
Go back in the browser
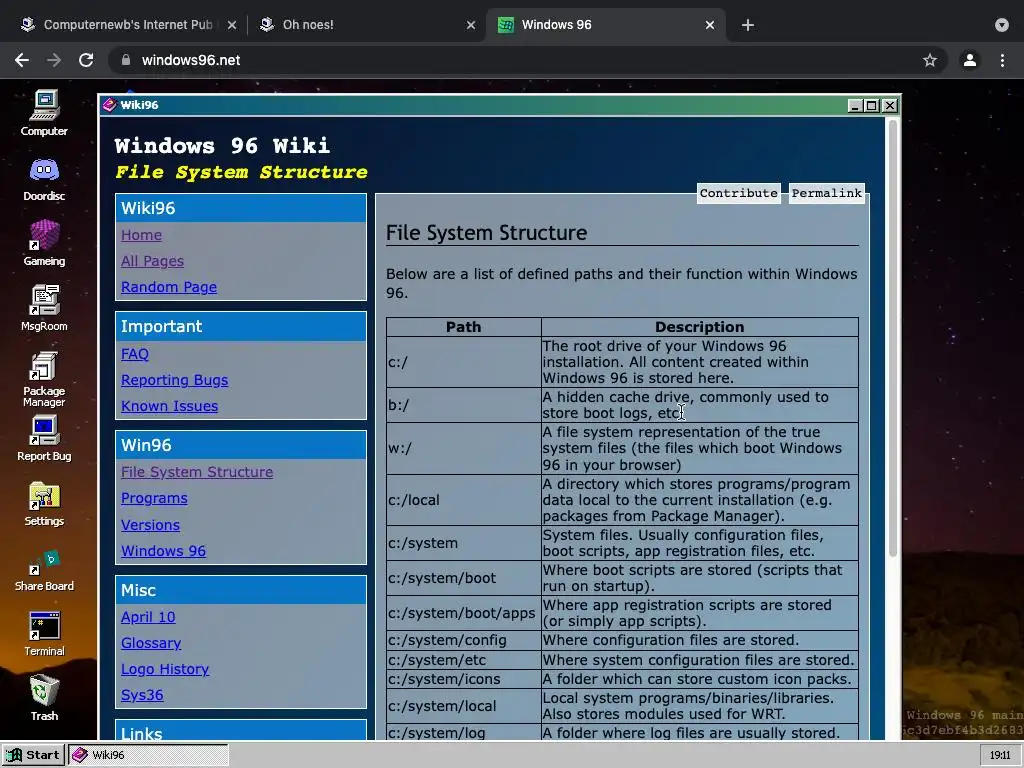(22, 60)
